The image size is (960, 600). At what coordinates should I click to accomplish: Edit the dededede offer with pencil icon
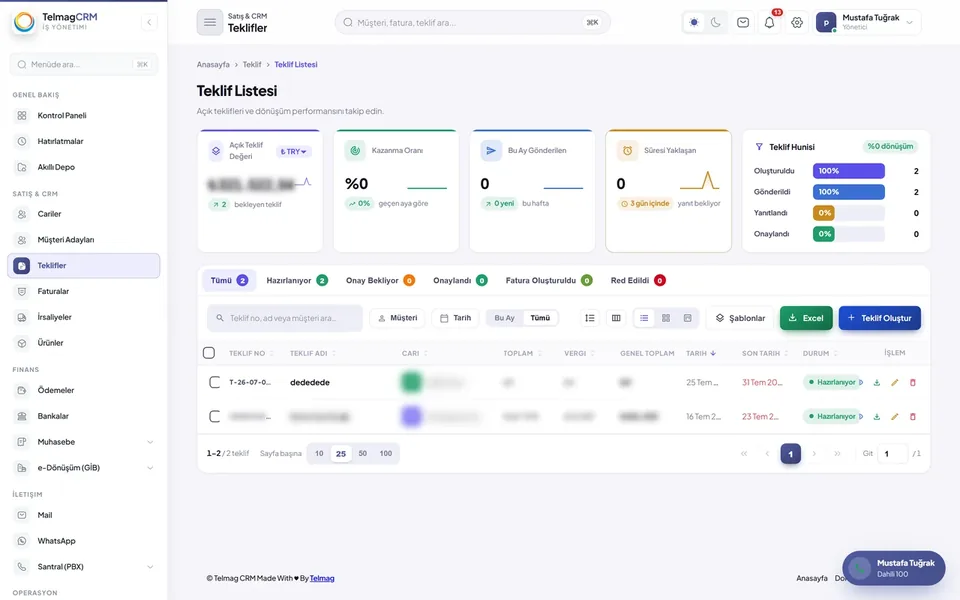coord(894,383)
